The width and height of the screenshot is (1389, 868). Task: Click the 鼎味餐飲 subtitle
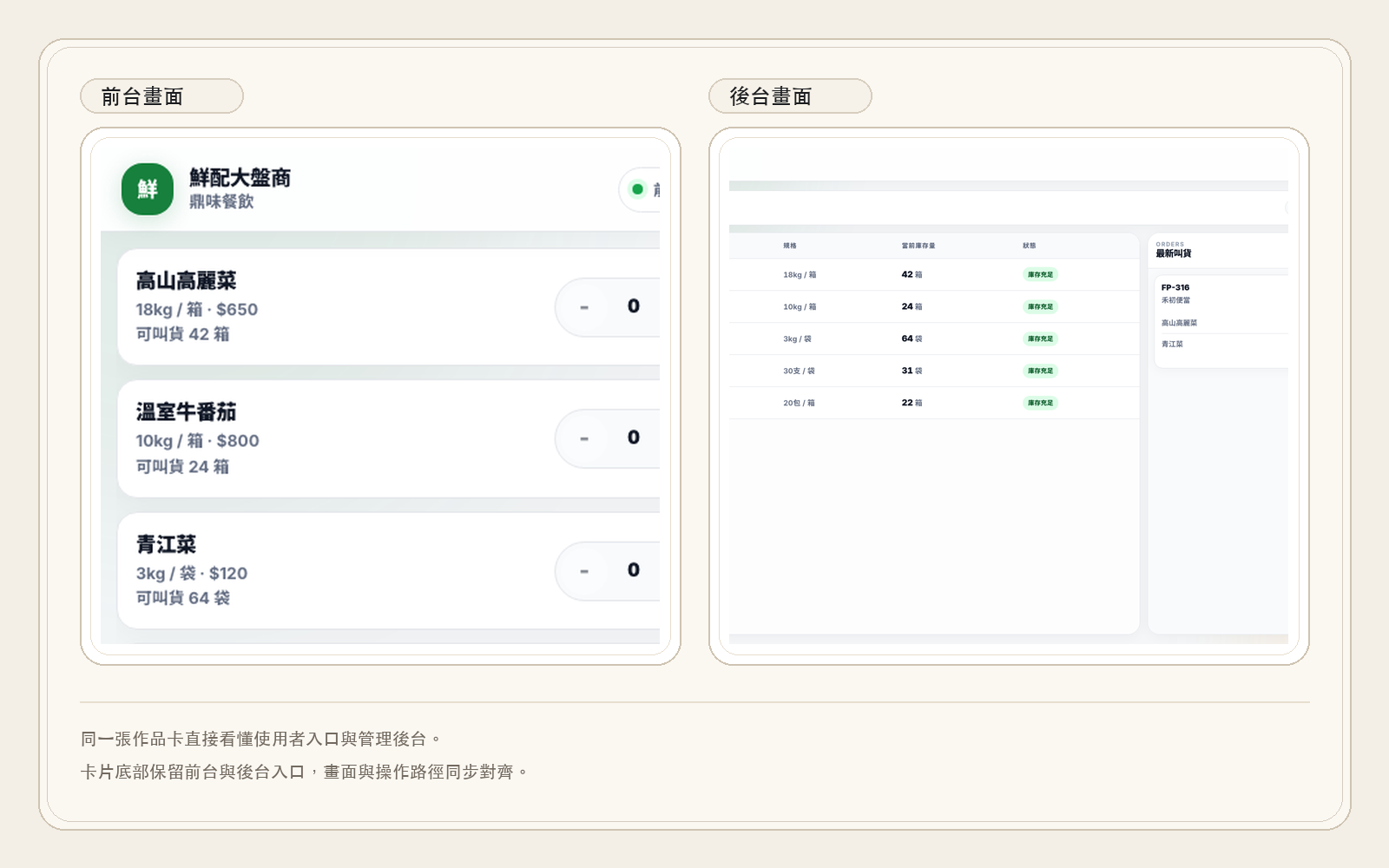click(x=221, y=201)
